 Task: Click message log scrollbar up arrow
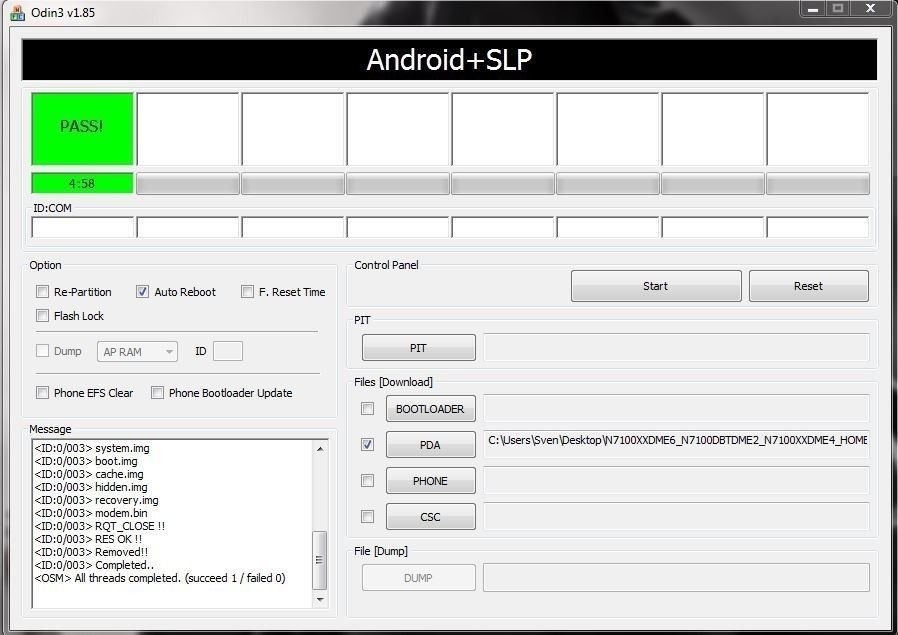[320, 448]
